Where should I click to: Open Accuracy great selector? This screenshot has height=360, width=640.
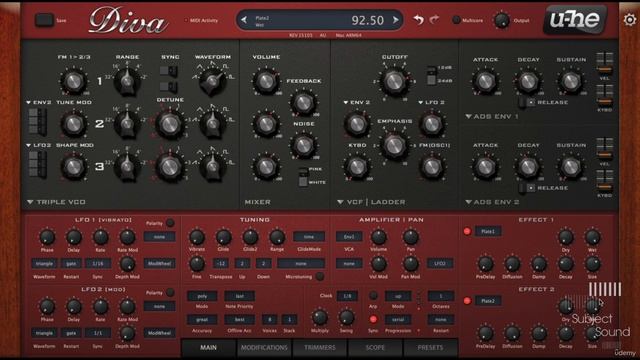click(x=202, y=320)
